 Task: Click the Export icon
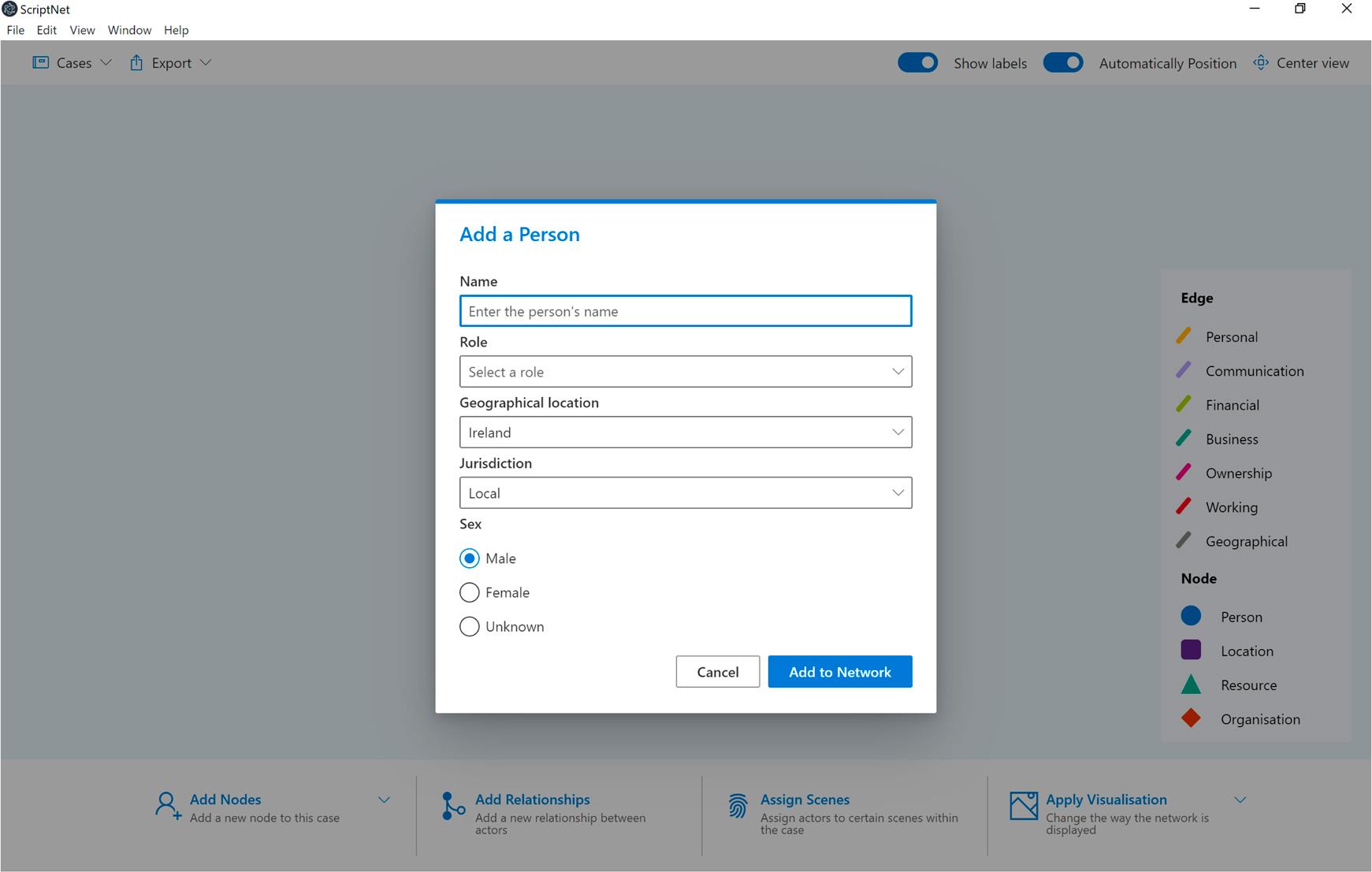point(136,62)
